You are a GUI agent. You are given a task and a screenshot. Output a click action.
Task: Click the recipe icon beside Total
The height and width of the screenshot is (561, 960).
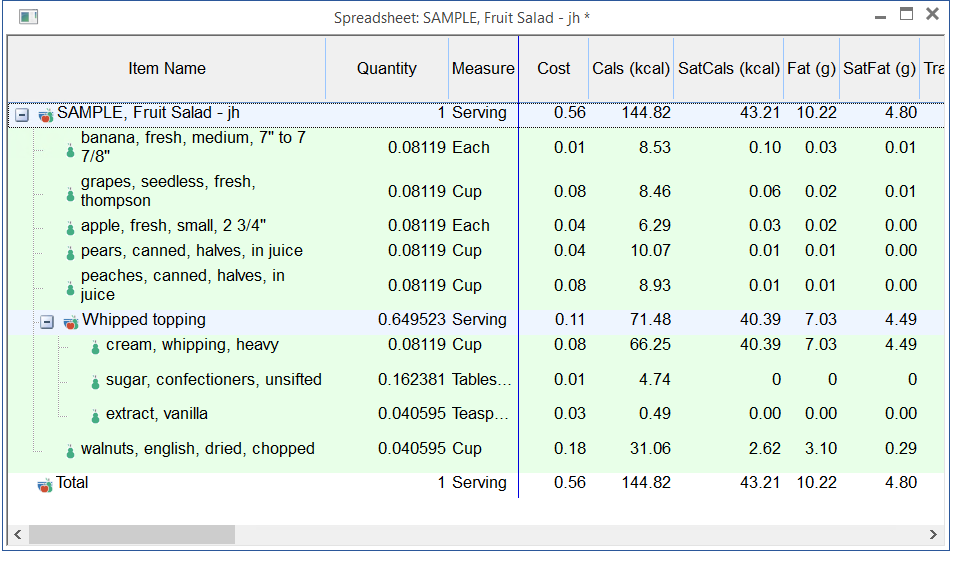(45, 486)
